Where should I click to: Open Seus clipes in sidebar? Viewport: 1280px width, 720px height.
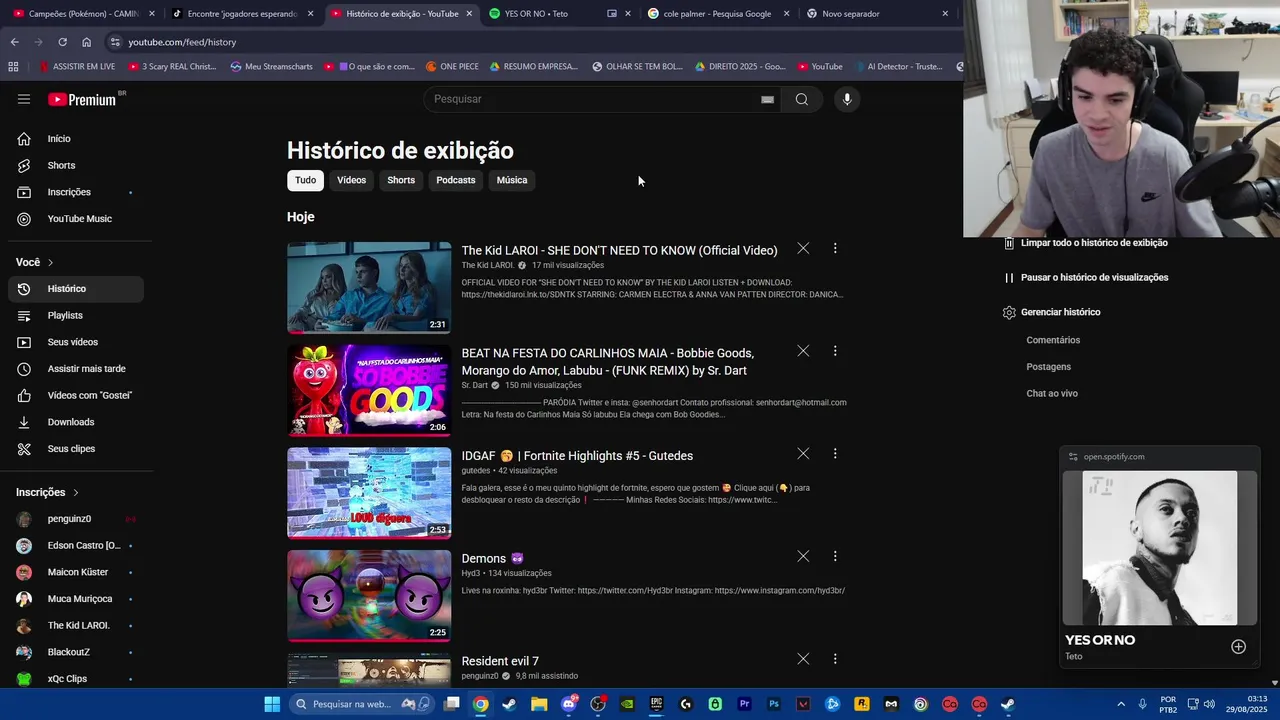pos(76,449)
